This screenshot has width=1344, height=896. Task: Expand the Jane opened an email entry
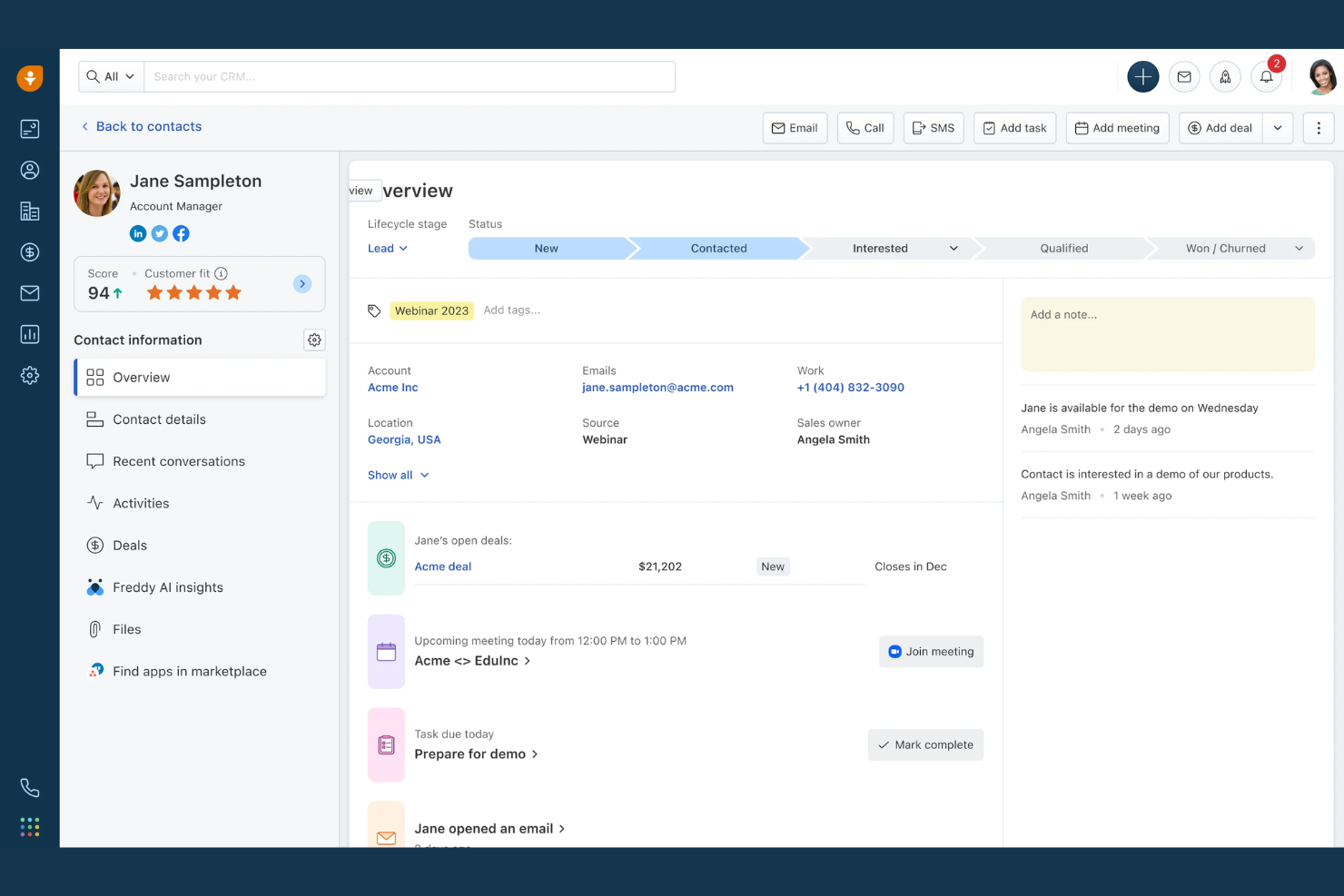tap(489, 829)
